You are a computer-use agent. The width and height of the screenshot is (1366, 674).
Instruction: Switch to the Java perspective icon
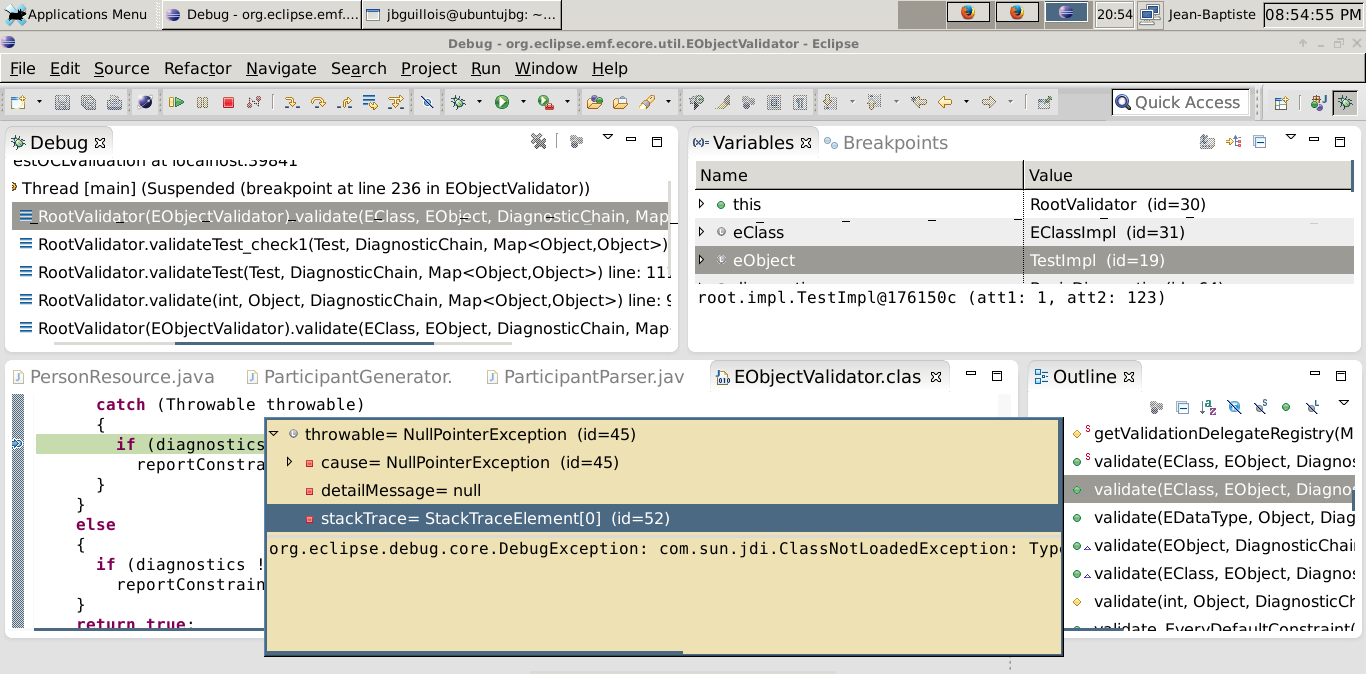(1318, 102)
